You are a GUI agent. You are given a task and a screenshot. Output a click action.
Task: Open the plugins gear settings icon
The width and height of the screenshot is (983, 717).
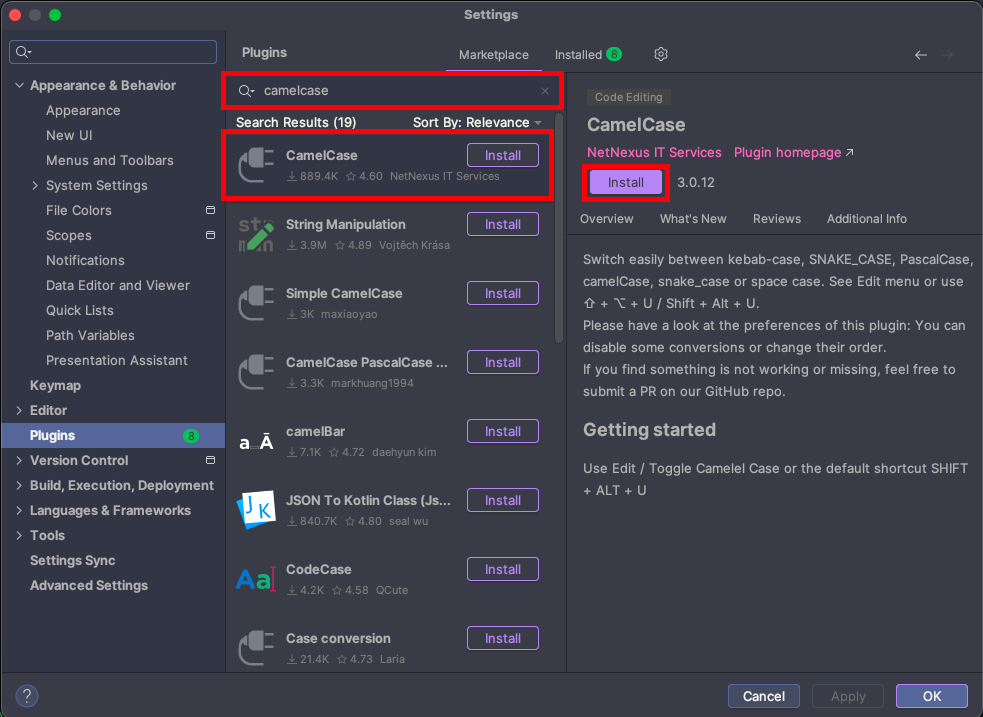pyautogui.click(x=661, y=55)
